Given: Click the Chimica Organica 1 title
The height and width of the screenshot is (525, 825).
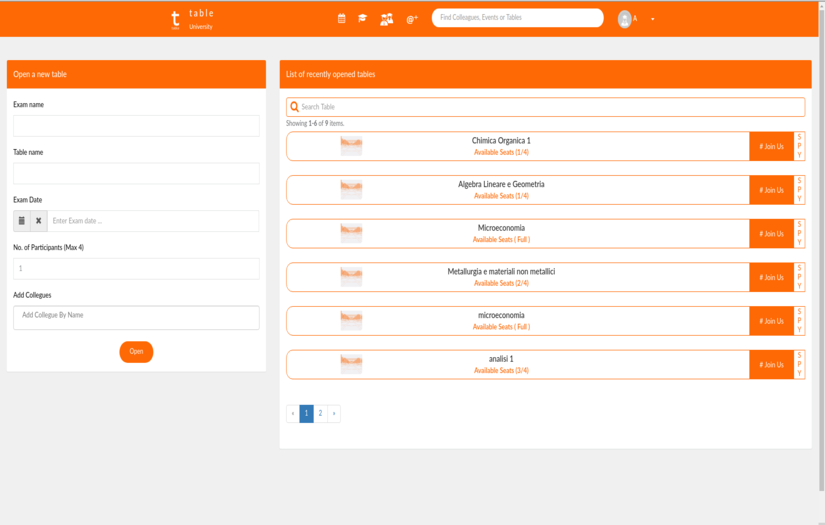Looking at the screenshot, I should pos(501,140).
